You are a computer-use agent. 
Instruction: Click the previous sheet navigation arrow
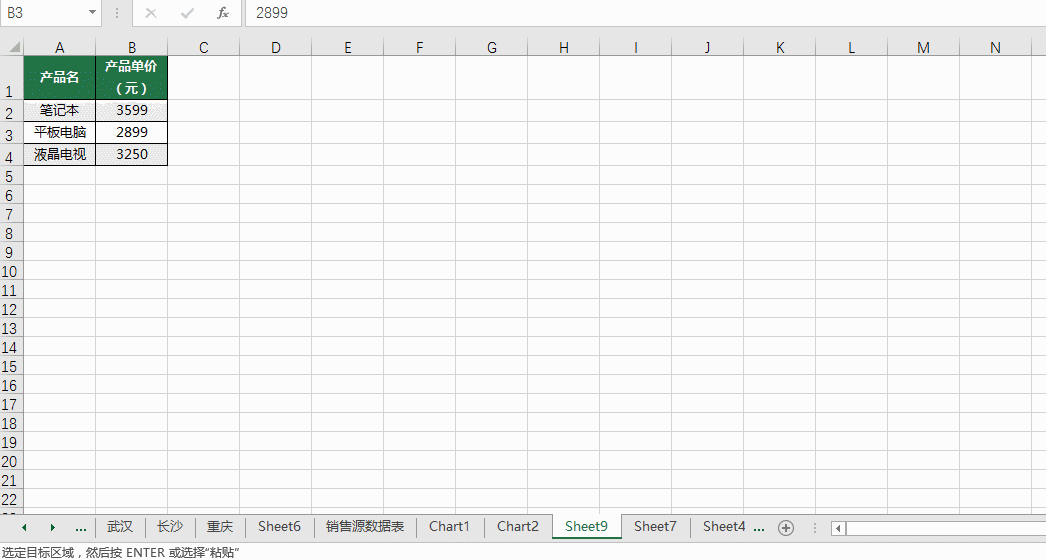[25, 527]
